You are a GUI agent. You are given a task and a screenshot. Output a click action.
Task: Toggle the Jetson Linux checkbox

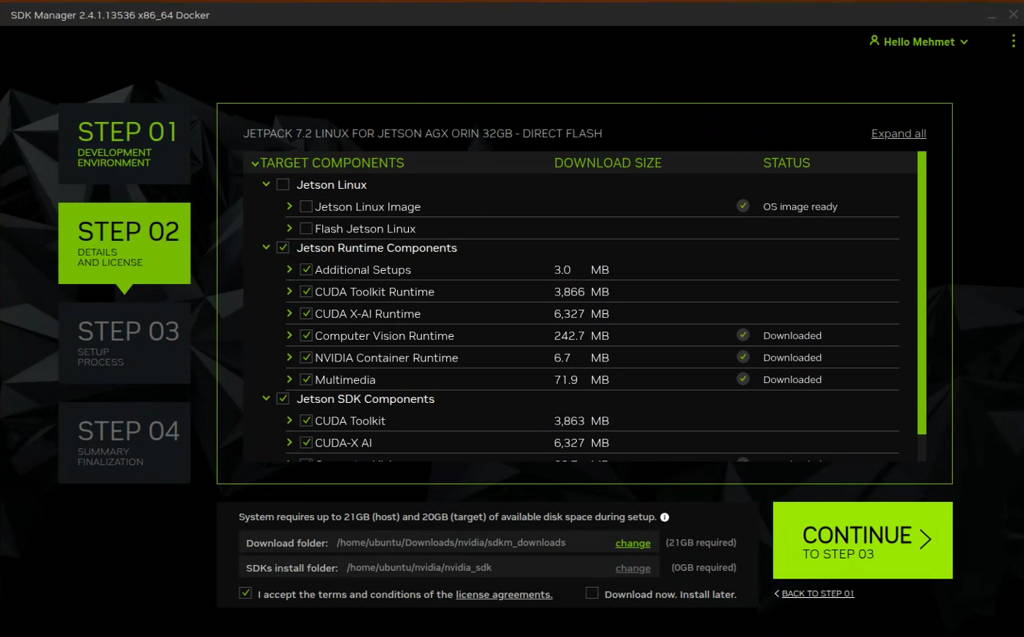point(283,184)
